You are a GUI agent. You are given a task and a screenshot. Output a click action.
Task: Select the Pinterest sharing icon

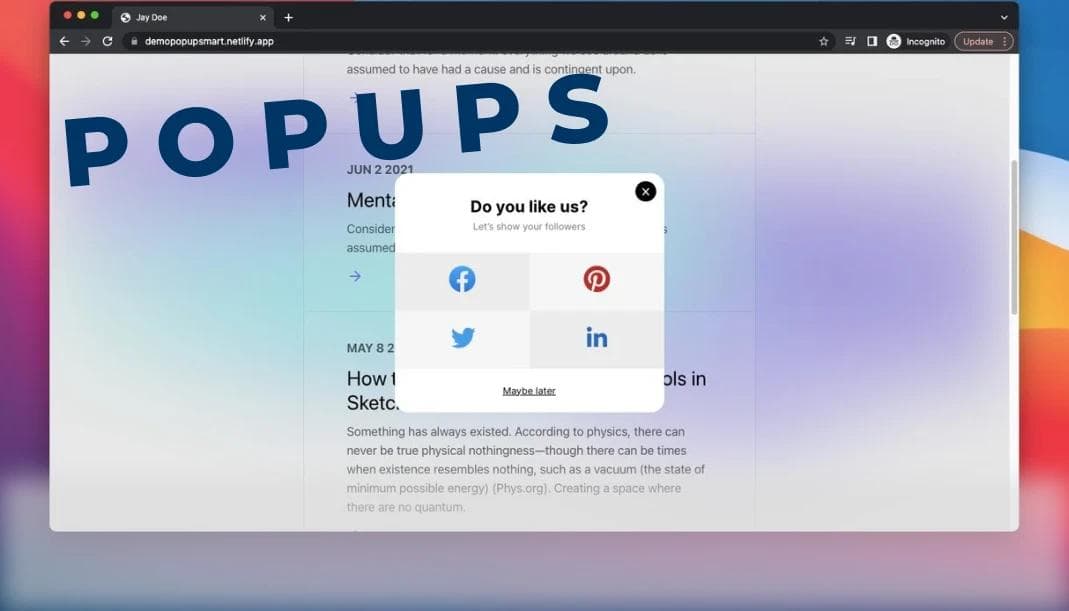click(x=597, y=279)
